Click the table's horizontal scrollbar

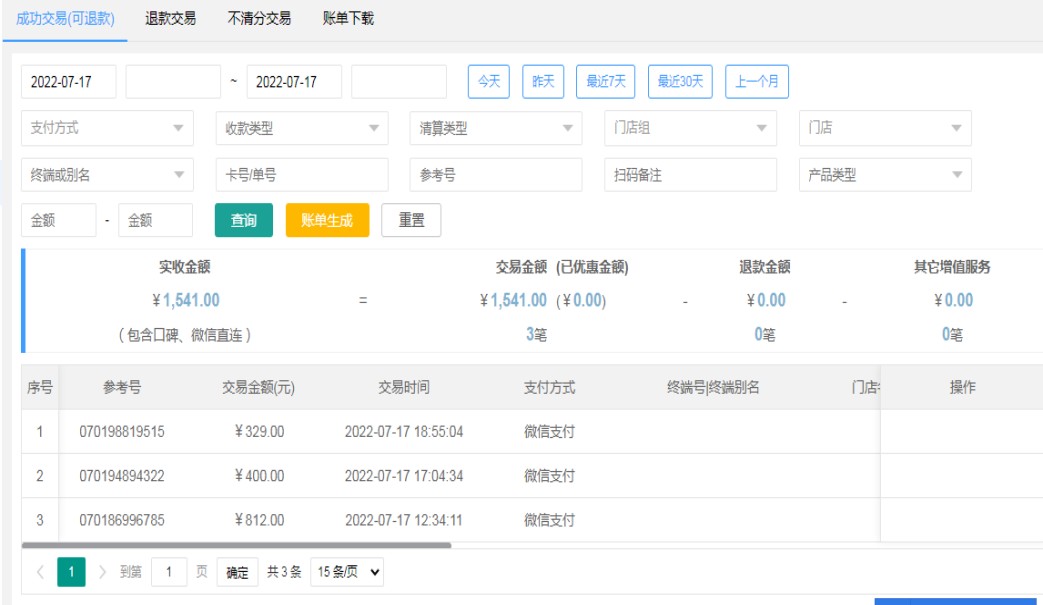[236, 545]
